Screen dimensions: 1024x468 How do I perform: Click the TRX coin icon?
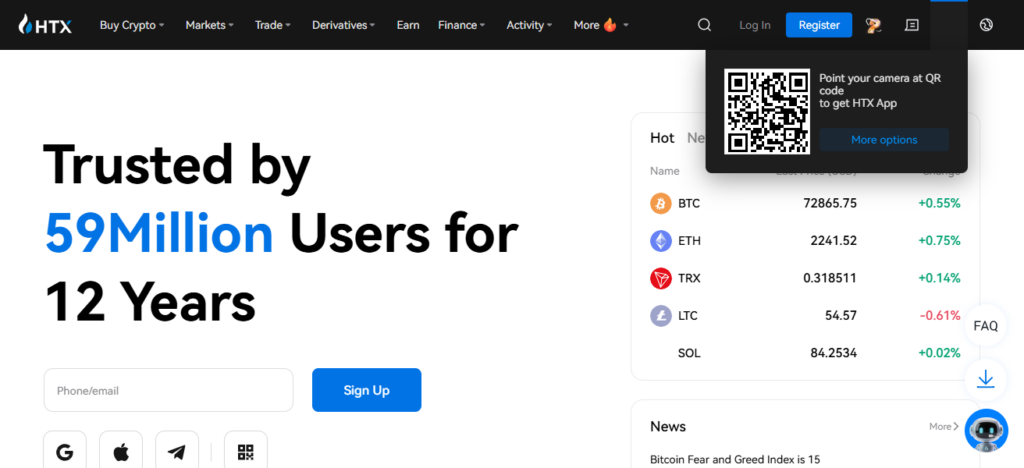661,278
